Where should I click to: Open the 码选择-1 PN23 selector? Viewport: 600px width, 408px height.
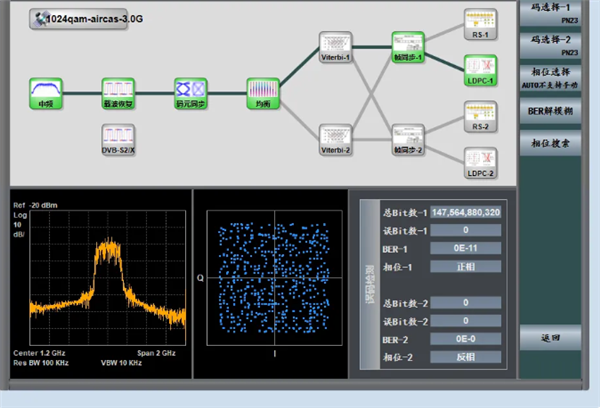558,14
